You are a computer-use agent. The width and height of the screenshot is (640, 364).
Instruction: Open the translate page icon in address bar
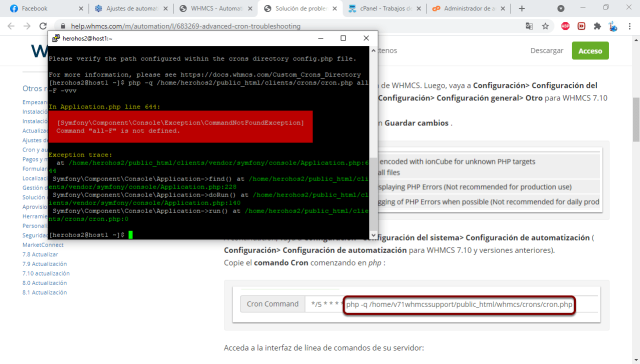(529, 26)
